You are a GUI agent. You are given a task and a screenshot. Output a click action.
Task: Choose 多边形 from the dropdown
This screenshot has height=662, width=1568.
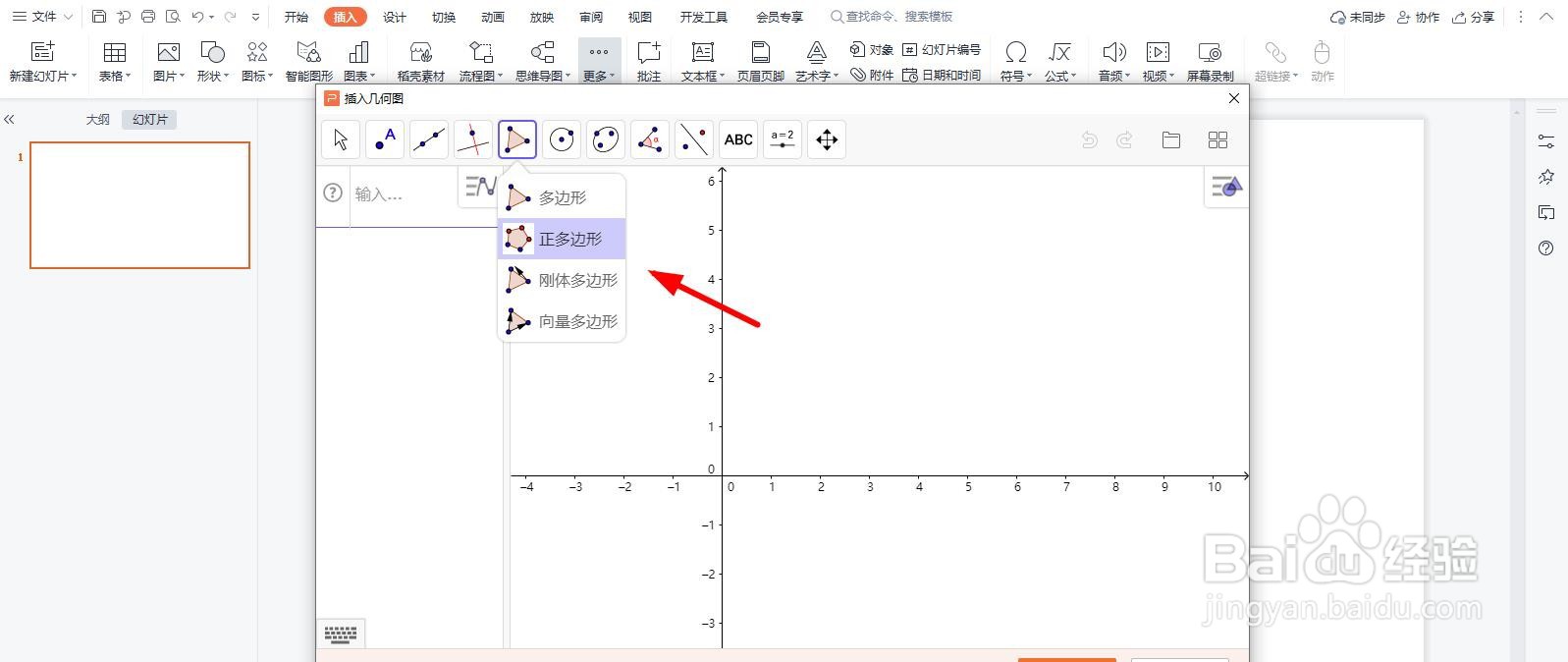click(x=562, y=197)
